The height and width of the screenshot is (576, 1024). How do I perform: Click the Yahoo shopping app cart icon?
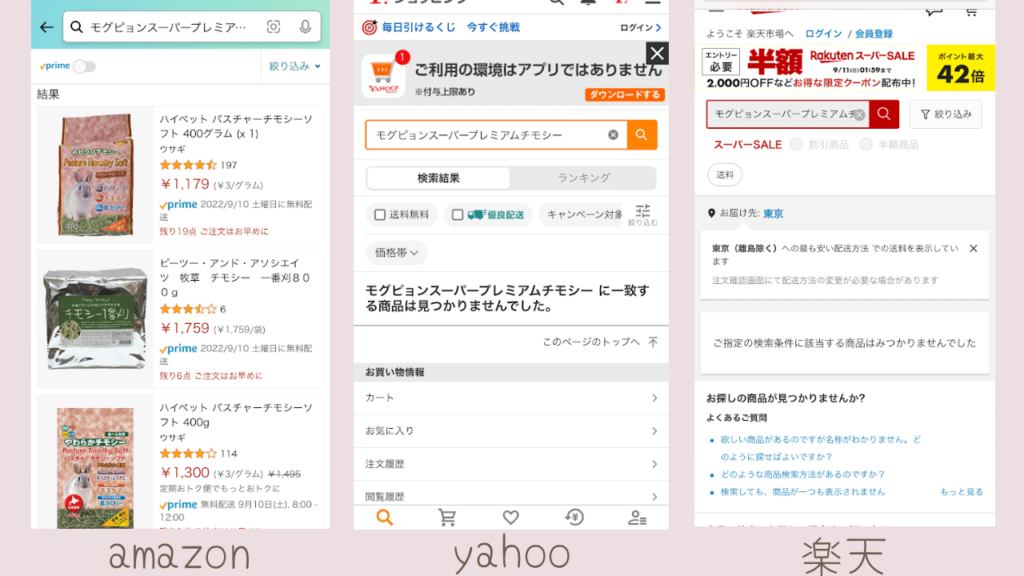pos(383,75)
